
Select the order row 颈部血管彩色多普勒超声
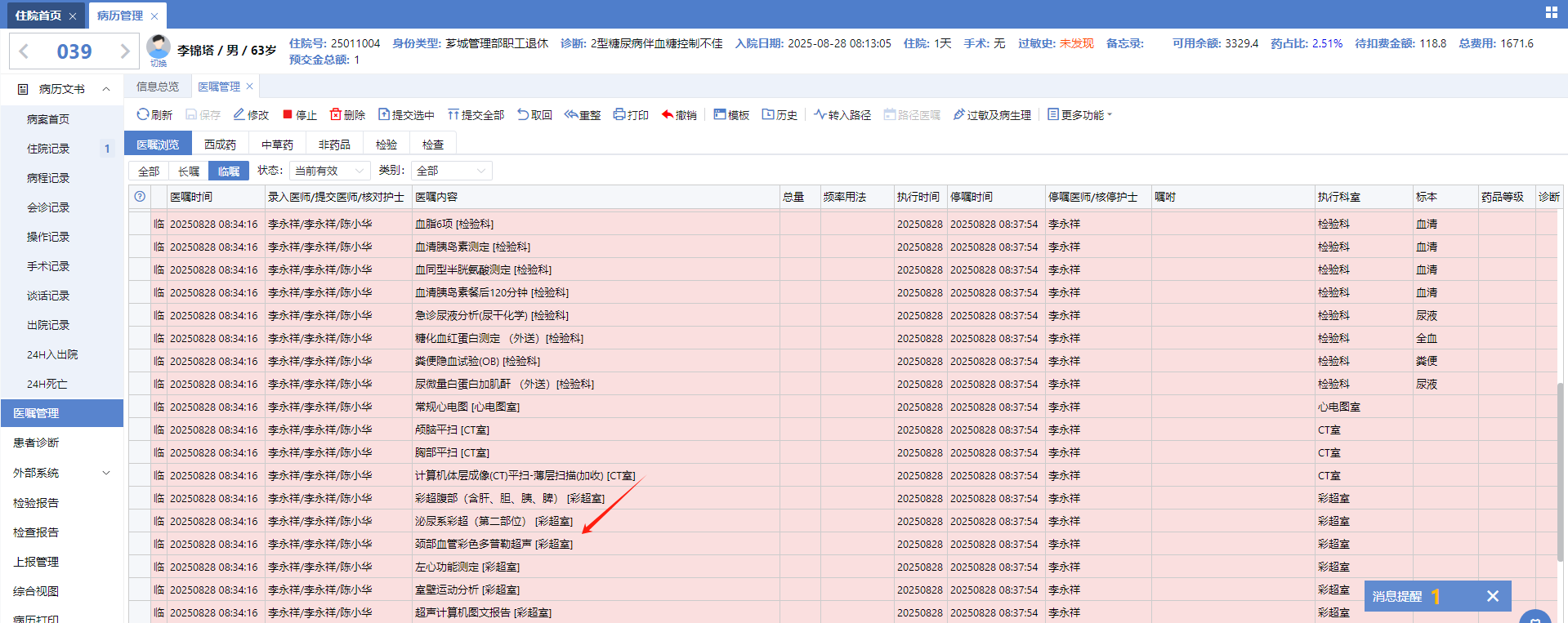click(843, 544)
